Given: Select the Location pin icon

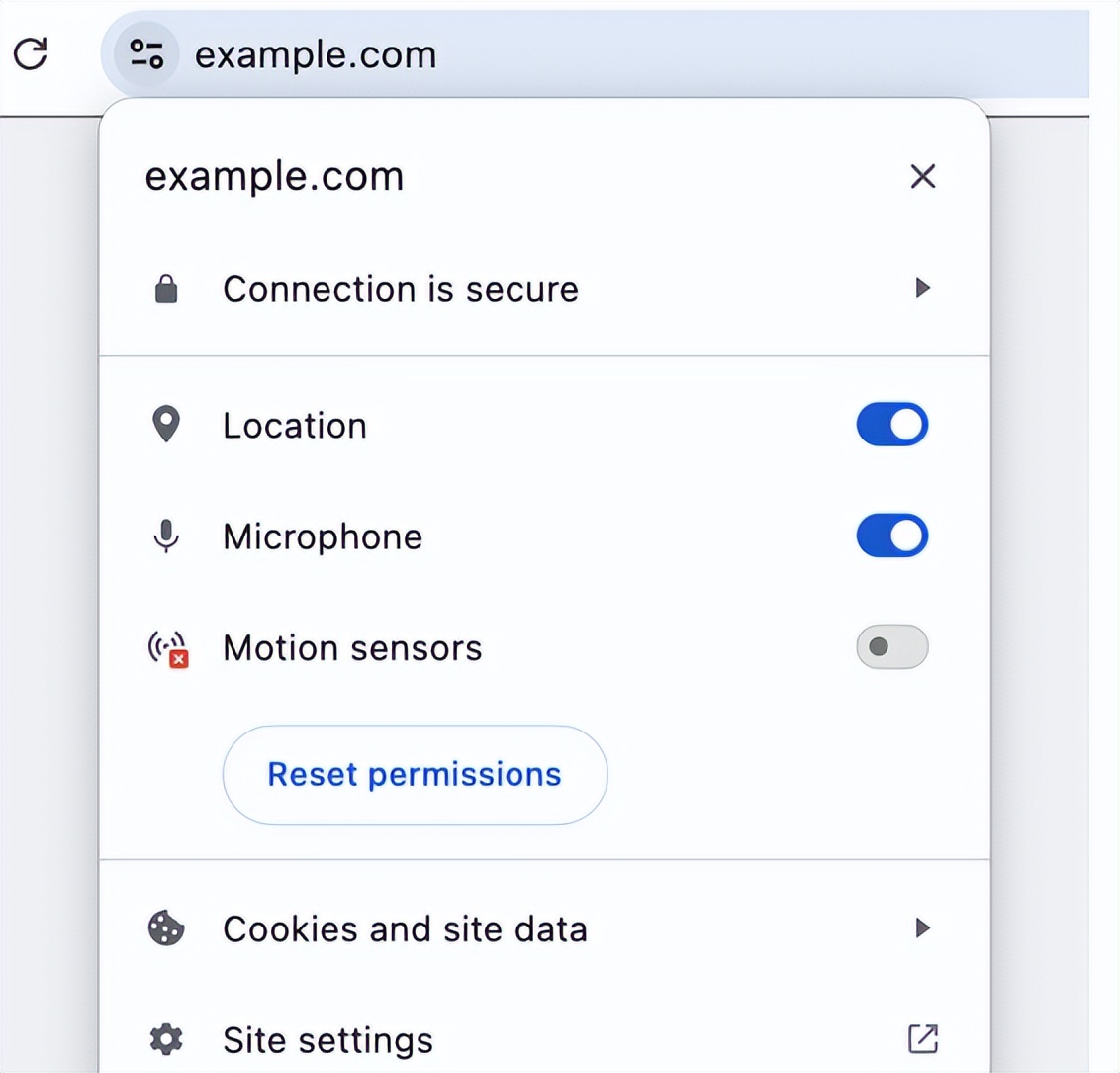Looking at the screenshot, I should [165, 424].
